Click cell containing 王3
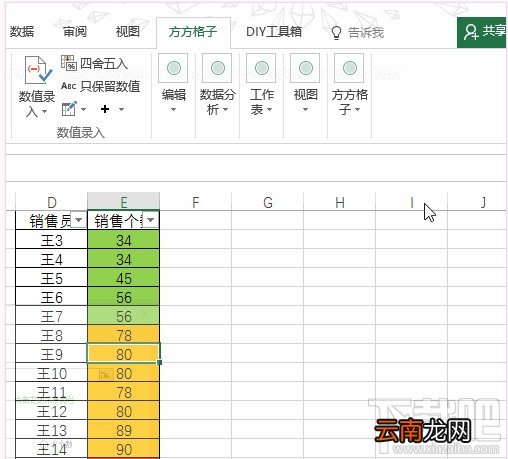 click(51, 240)
